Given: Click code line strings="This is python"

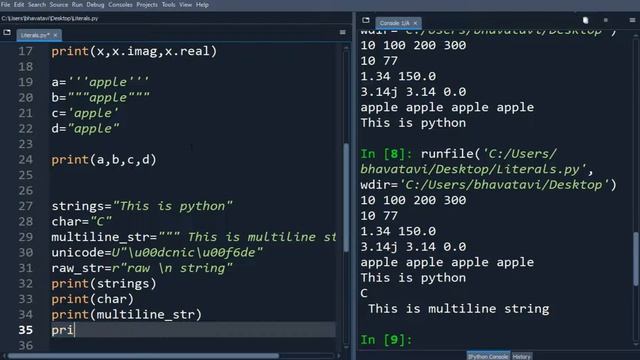Looking at the screenshot, I should pos(142,206).
